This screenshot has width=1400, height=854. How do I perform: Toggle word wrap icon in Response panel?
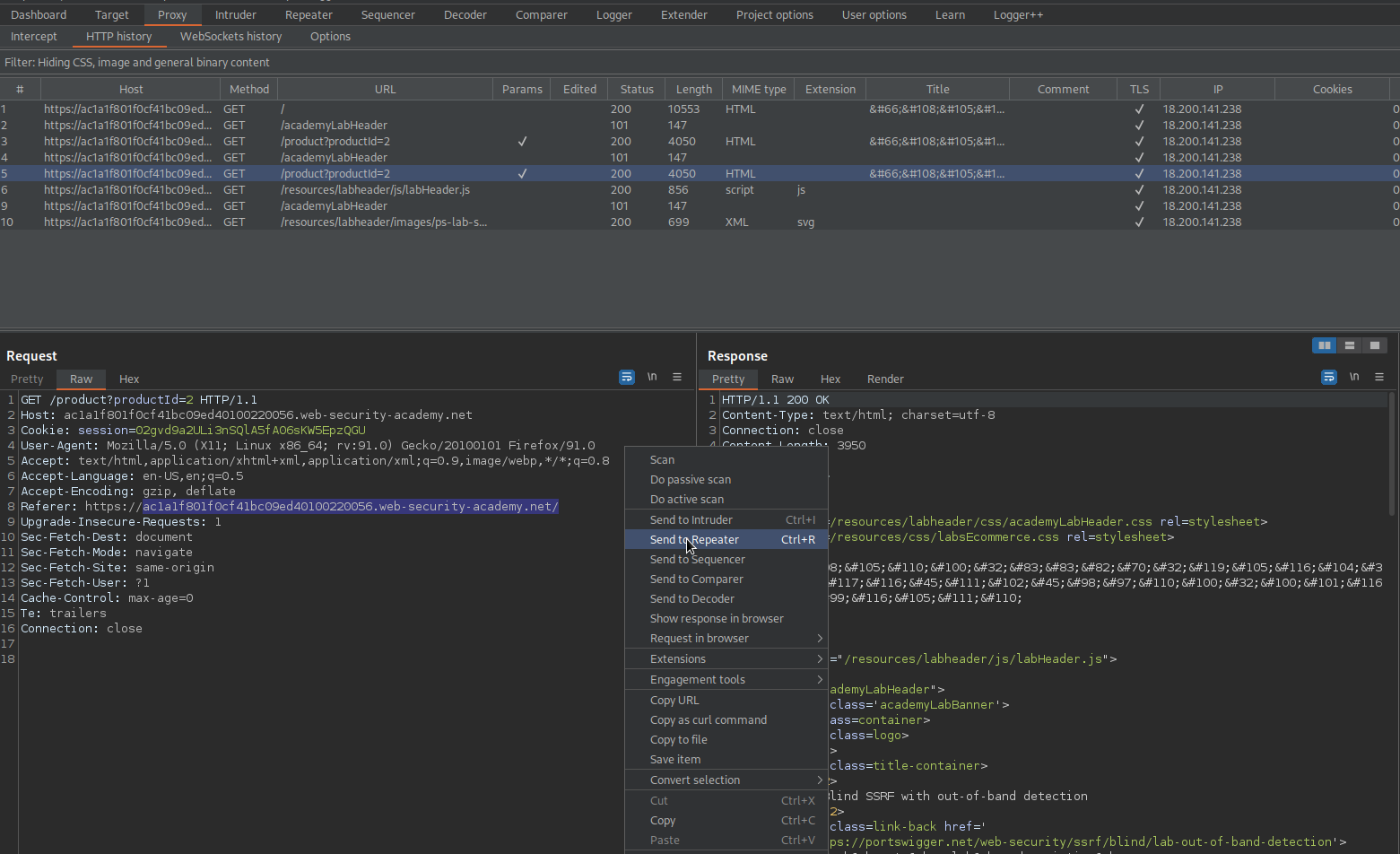coord(1329,378)
